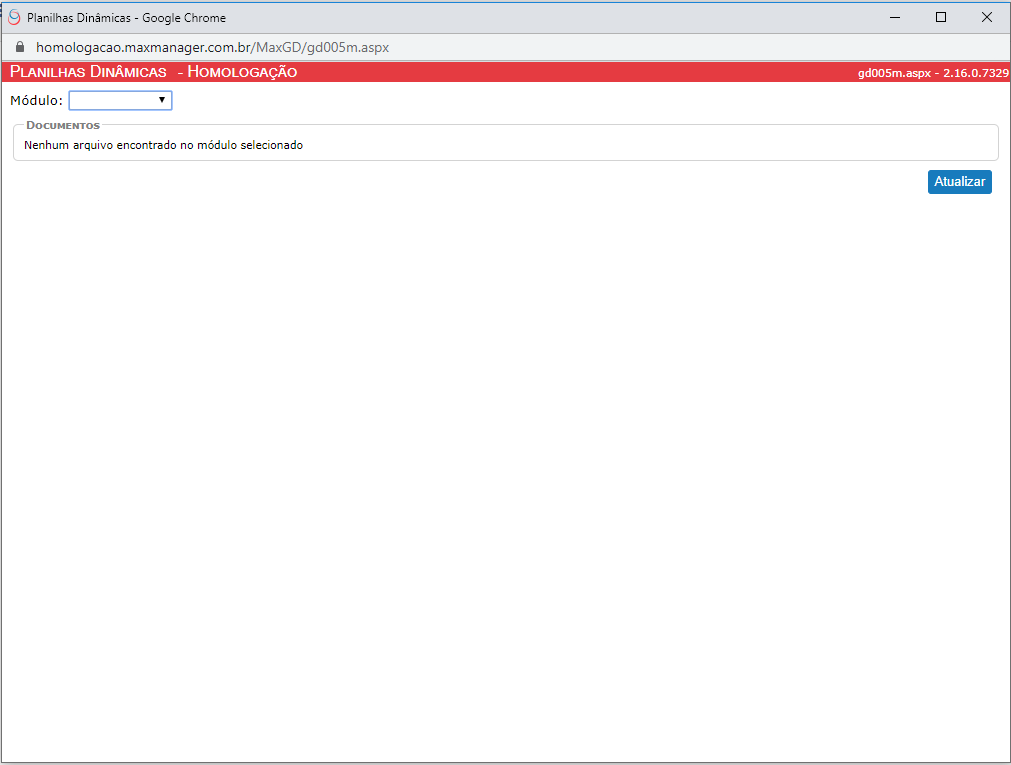This screenshot has height=765, width=1011.
Task: Click the MaxManager favicon in title bar
Action: (14, 17)
